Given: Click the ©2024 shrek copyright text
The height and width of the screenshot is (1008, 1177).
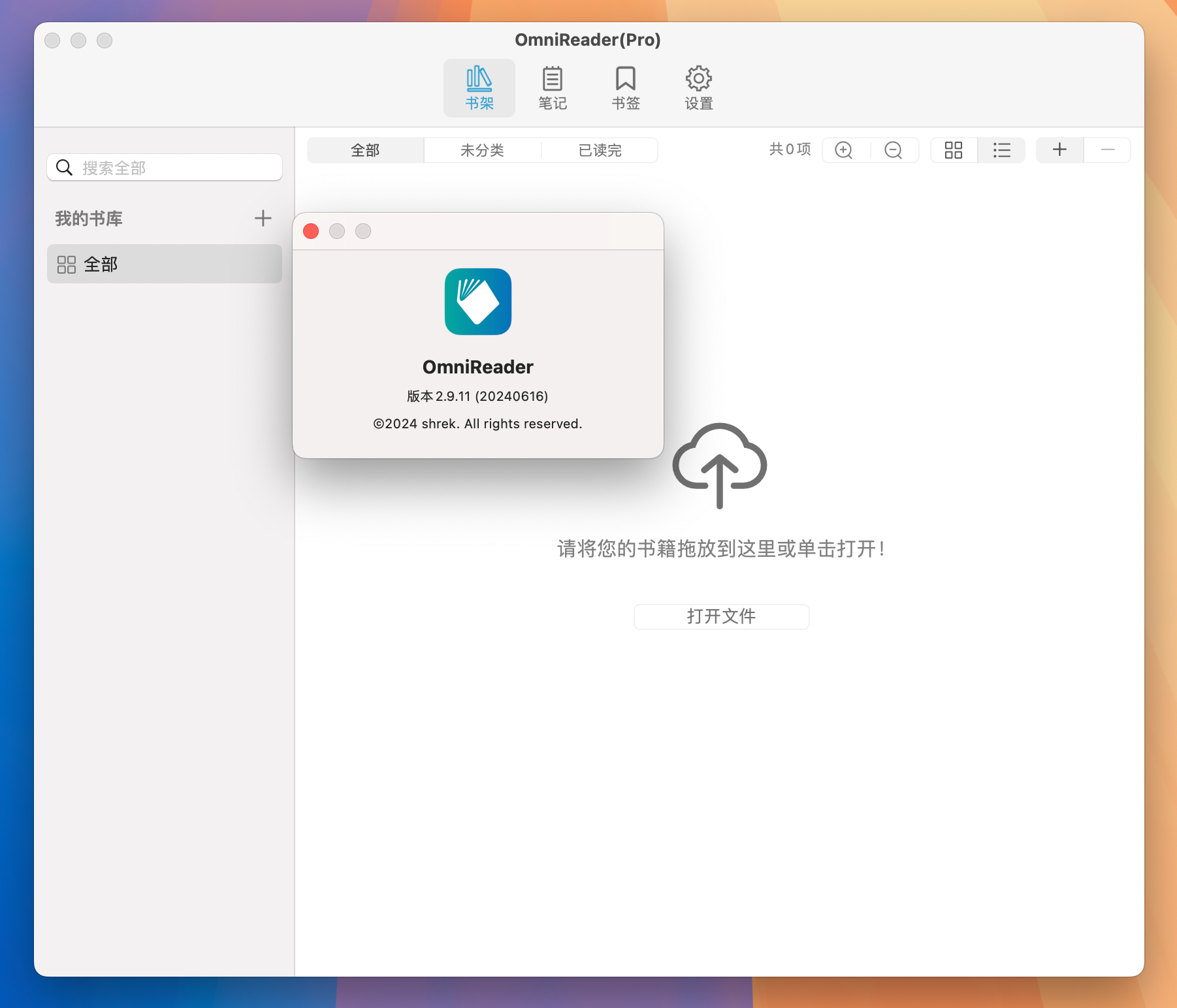Looking at the screenshot, I should [477, 424].
